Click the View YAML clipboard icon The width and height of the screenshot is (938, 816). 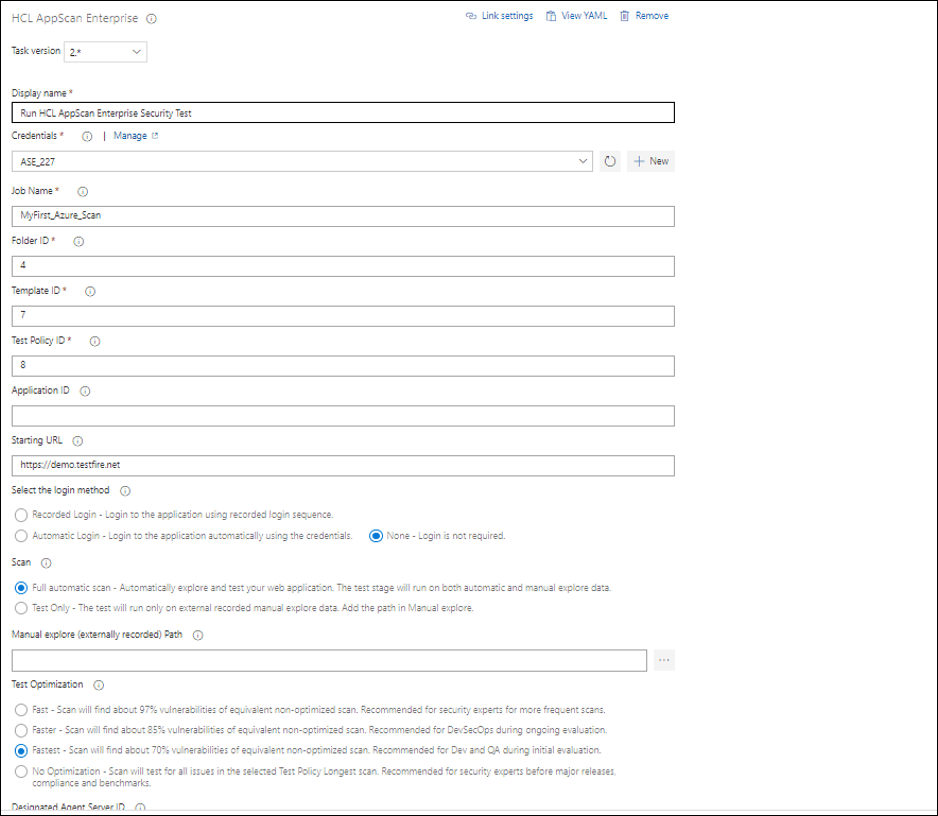pyautogui.click(x=551, y=16)
